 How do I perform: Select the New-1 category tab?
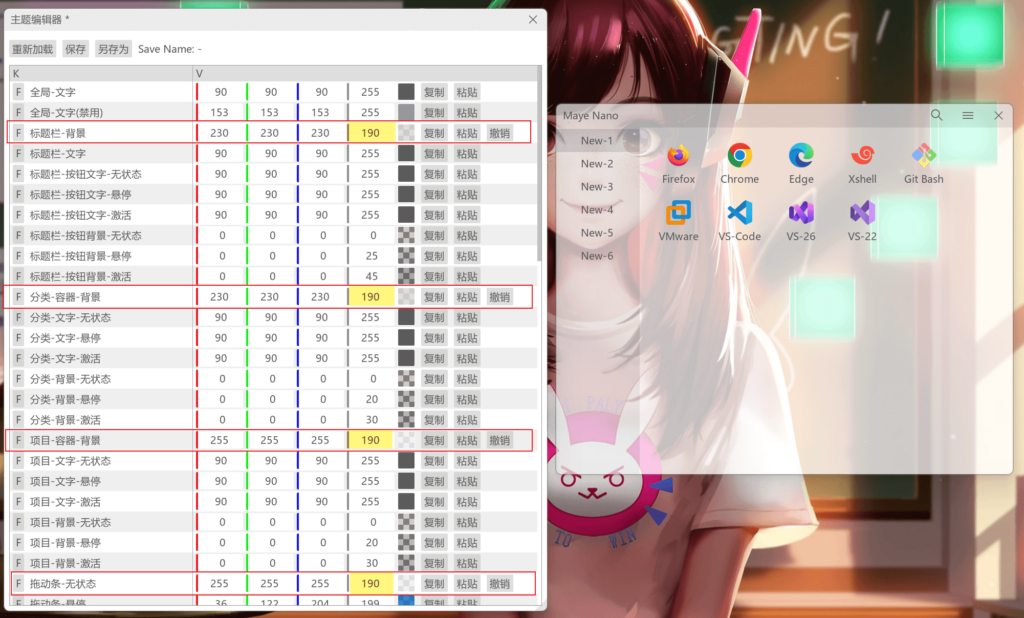point(597,141)
